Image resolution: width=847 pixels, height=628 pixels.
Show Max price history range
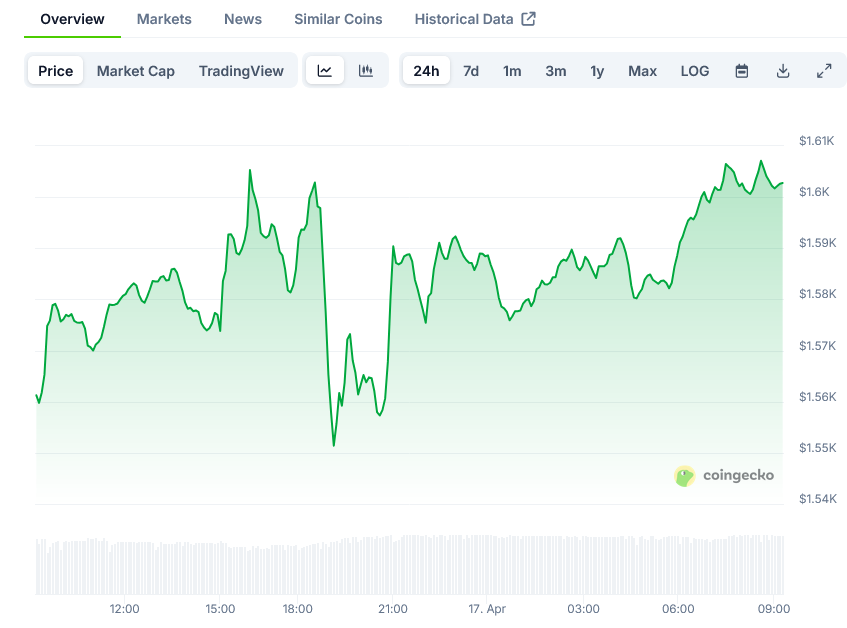coord(642,71)
